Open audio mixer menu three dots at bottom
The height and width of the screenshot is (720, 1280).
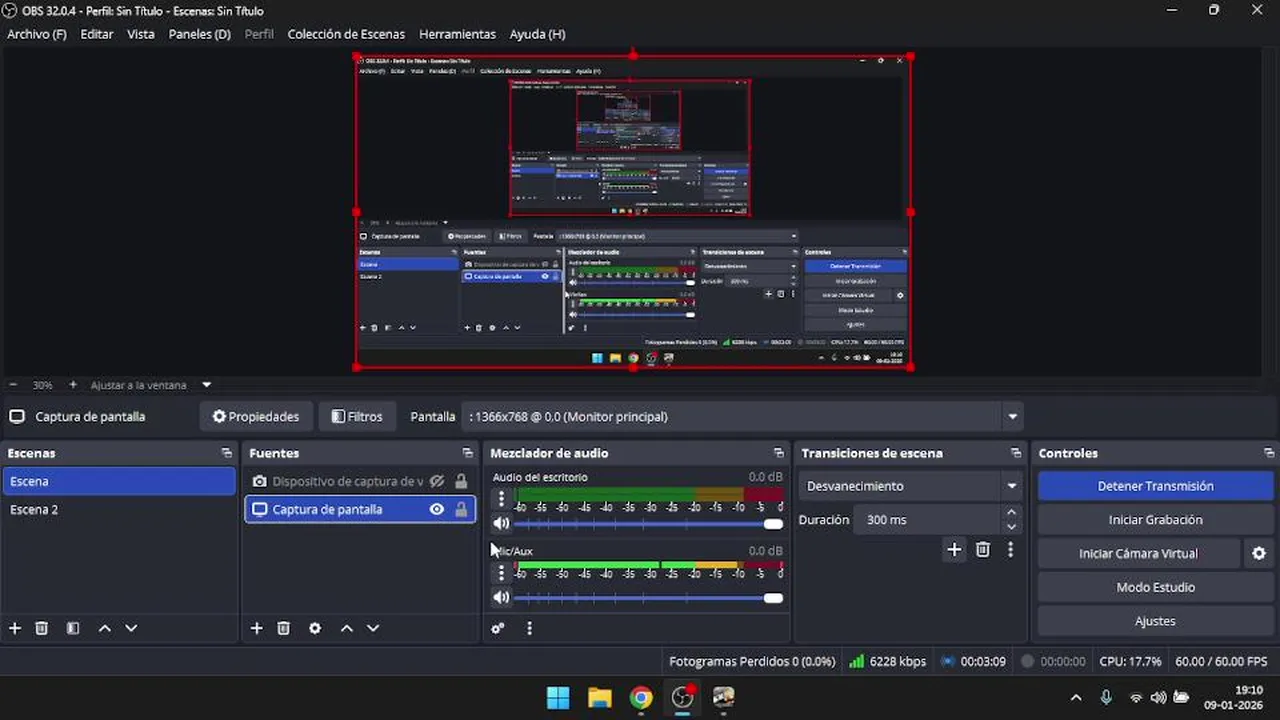tap(529, 628)
